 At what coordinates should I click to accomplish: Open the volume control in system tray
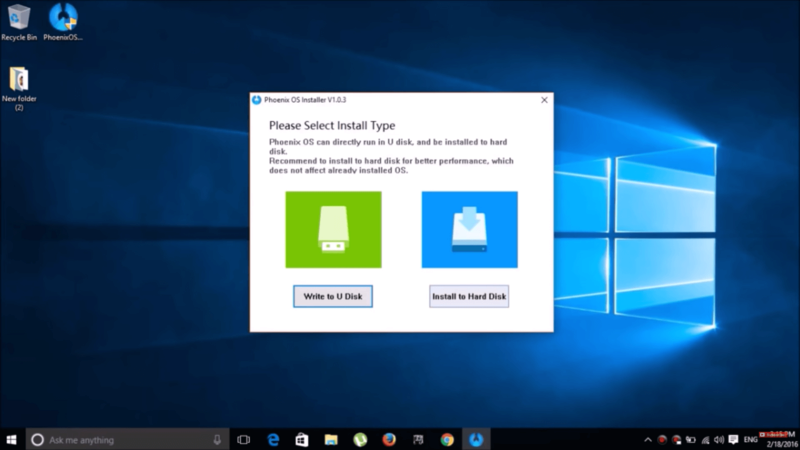pyautogui.click(x=719, y=440)
